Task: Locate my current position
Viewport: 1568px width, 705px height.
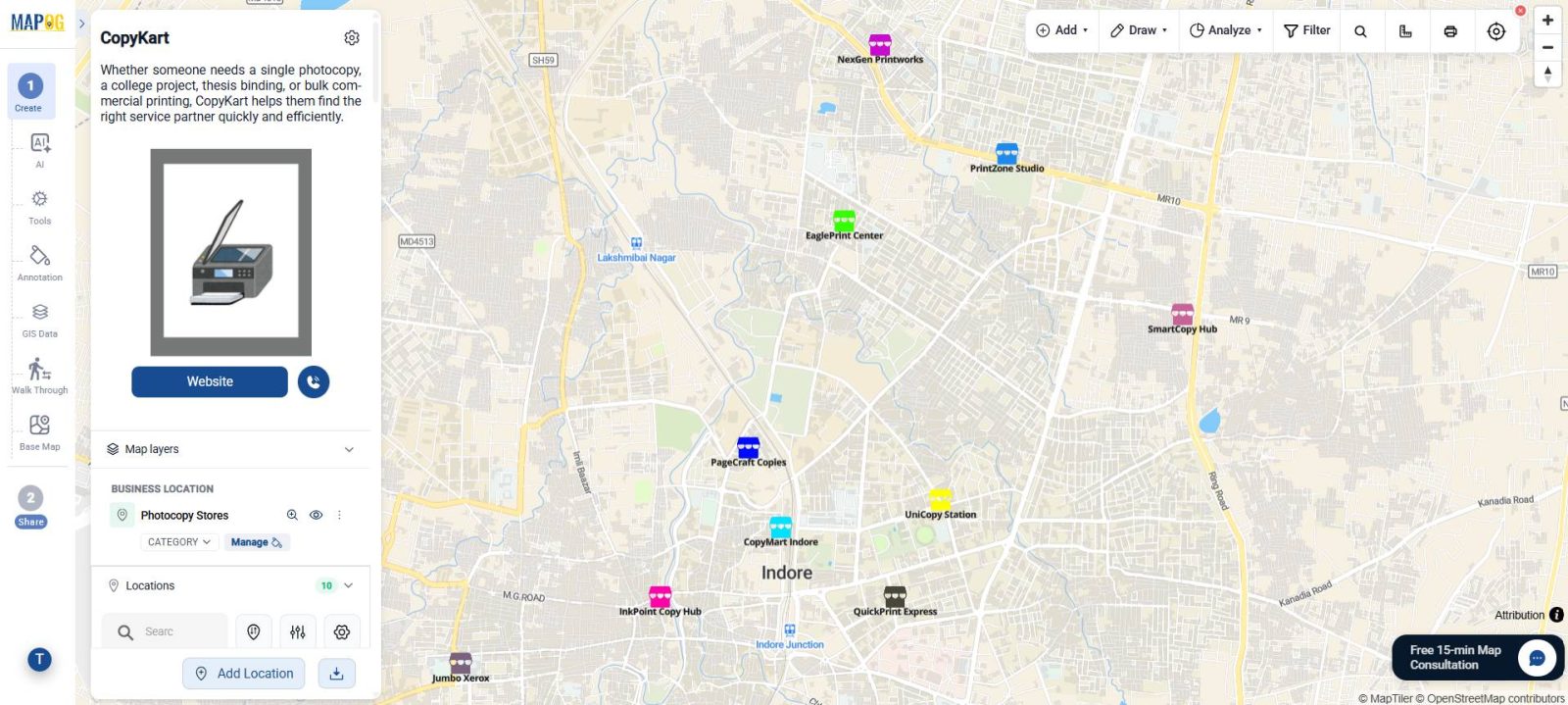Action: tap(1495, 31)
